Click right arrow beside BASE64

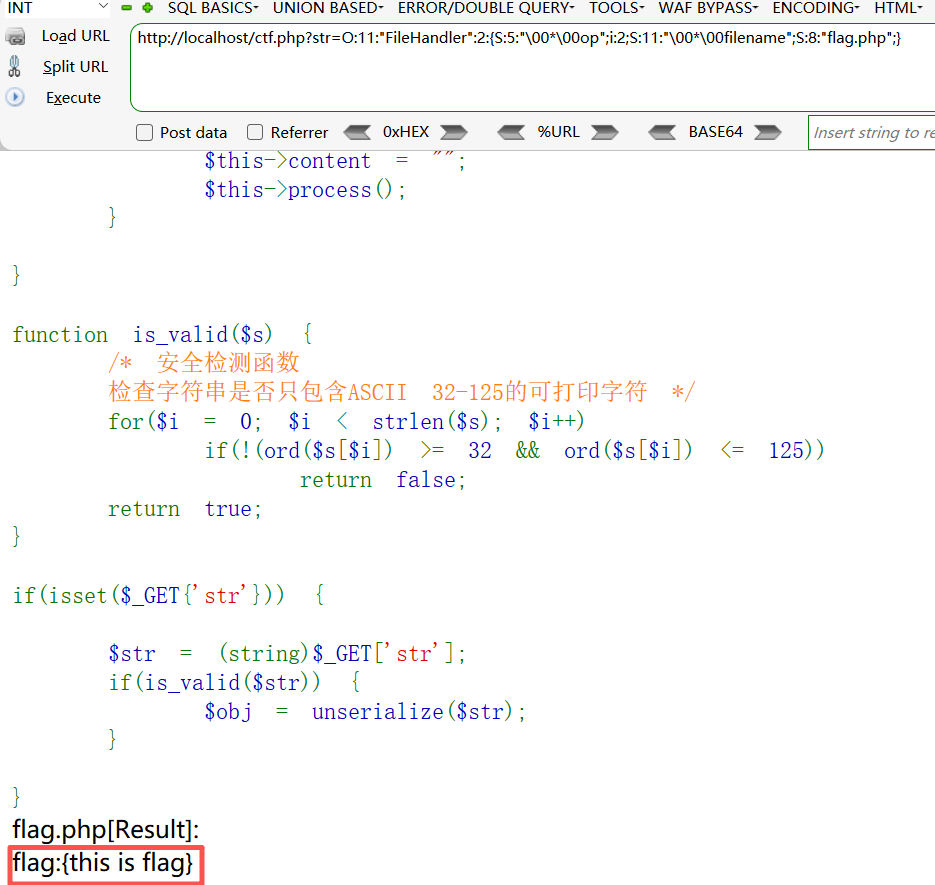pos(767,132)
